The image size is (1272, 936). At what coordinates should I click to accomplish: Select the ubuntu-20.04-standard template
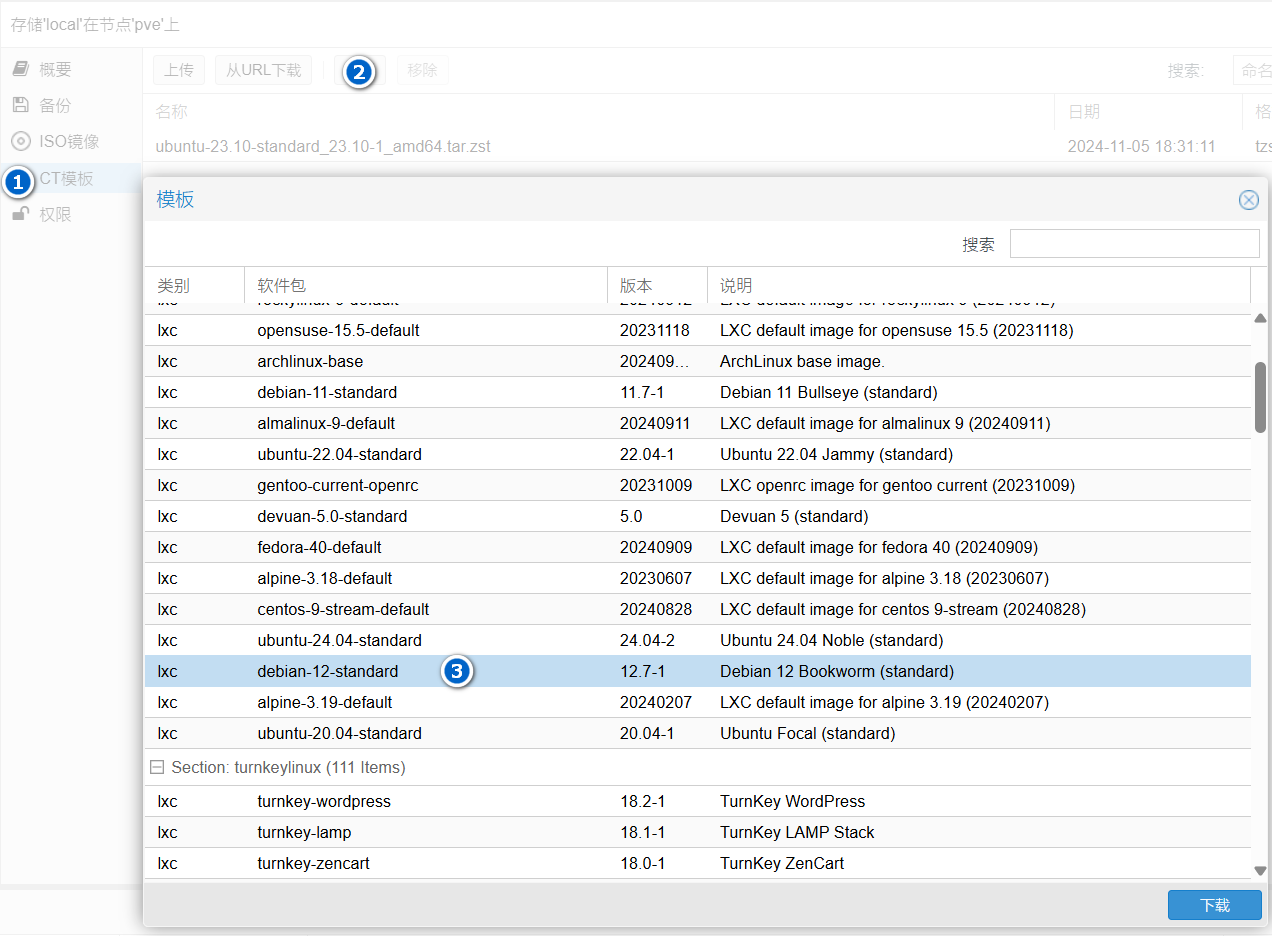pos(697,733)
